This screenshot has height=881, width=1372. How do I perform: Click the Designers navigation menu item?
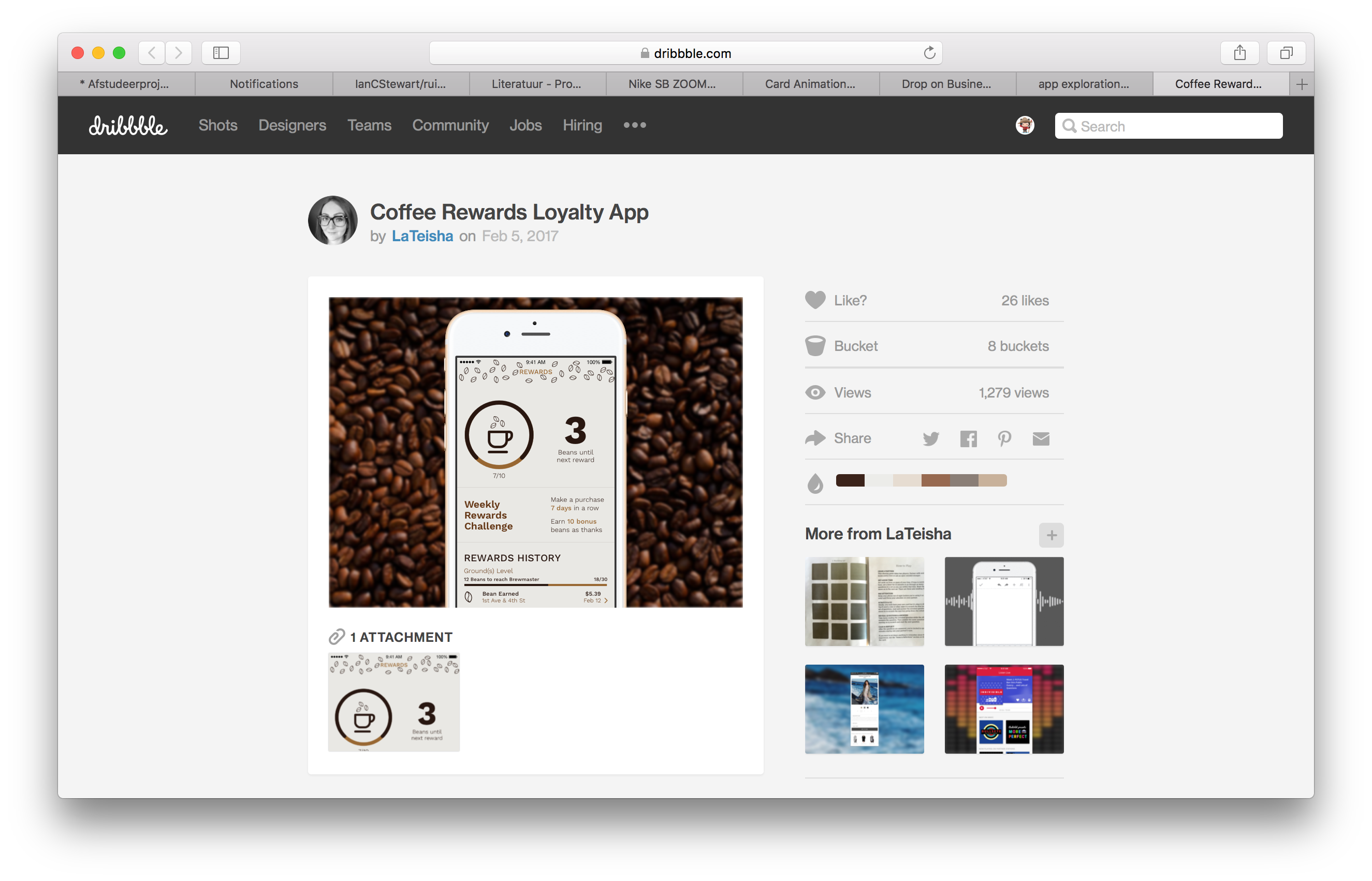[292, 125]
